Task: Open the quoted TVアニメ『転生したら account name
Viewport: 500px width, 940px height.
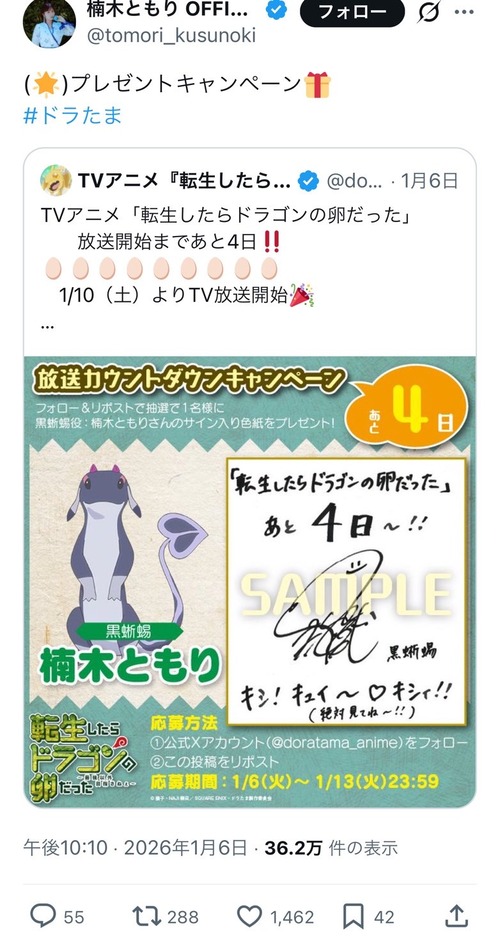Action: coord(185,180)
